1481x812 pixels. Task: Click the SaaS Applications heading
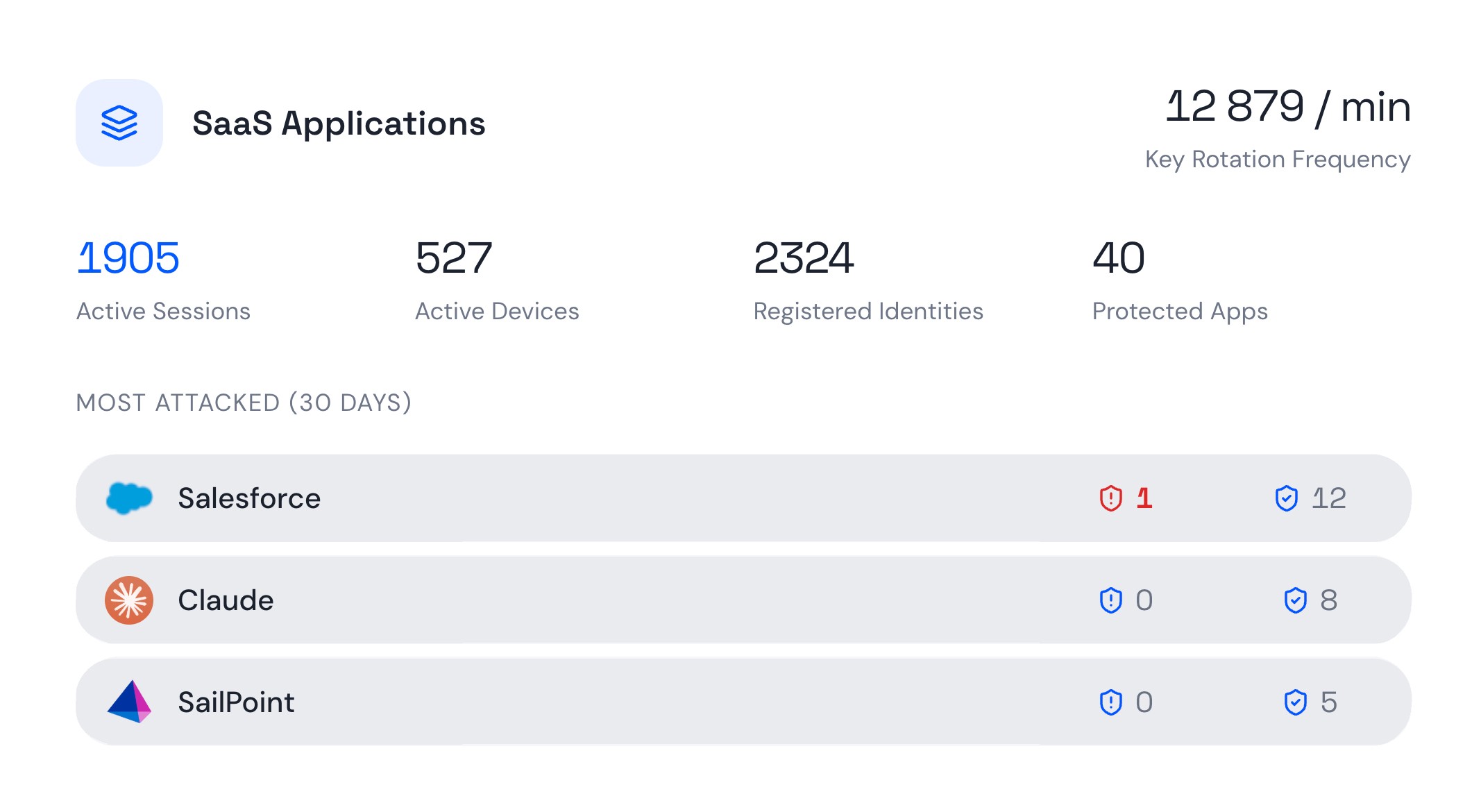[339, 124]
